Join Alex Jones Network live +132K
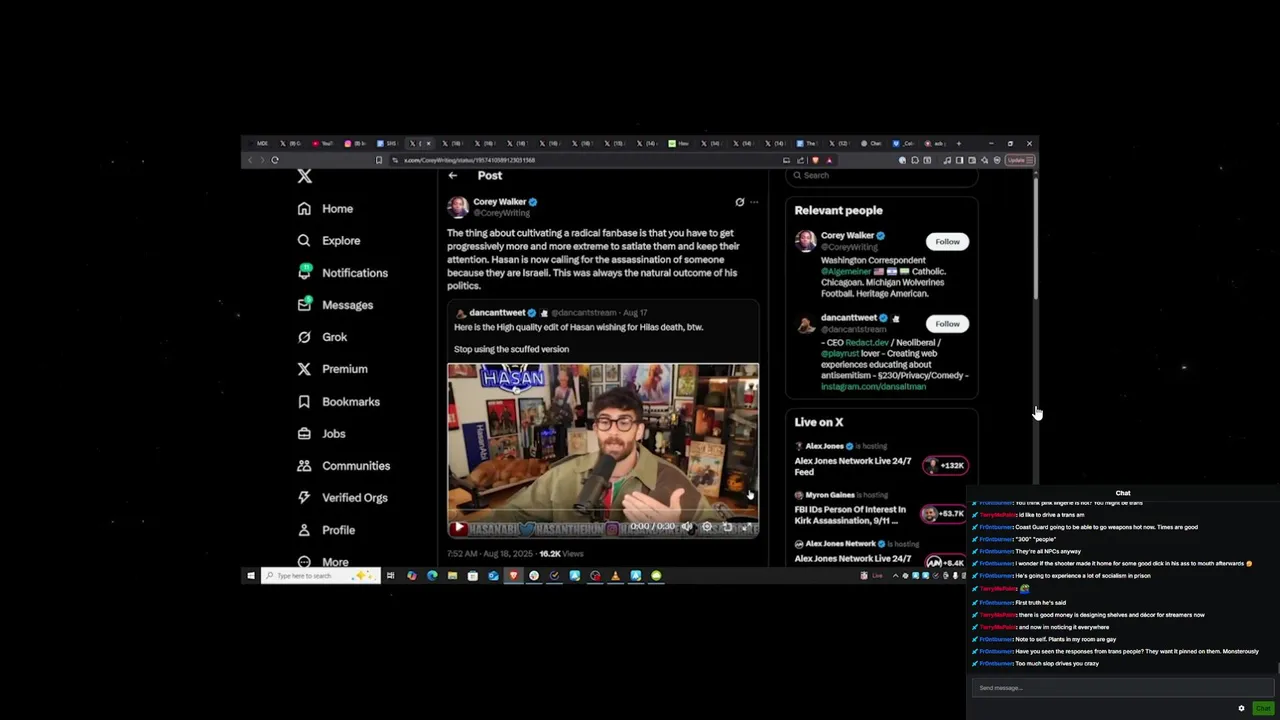Screen dimensions: 1280x720 pos(945,465)
